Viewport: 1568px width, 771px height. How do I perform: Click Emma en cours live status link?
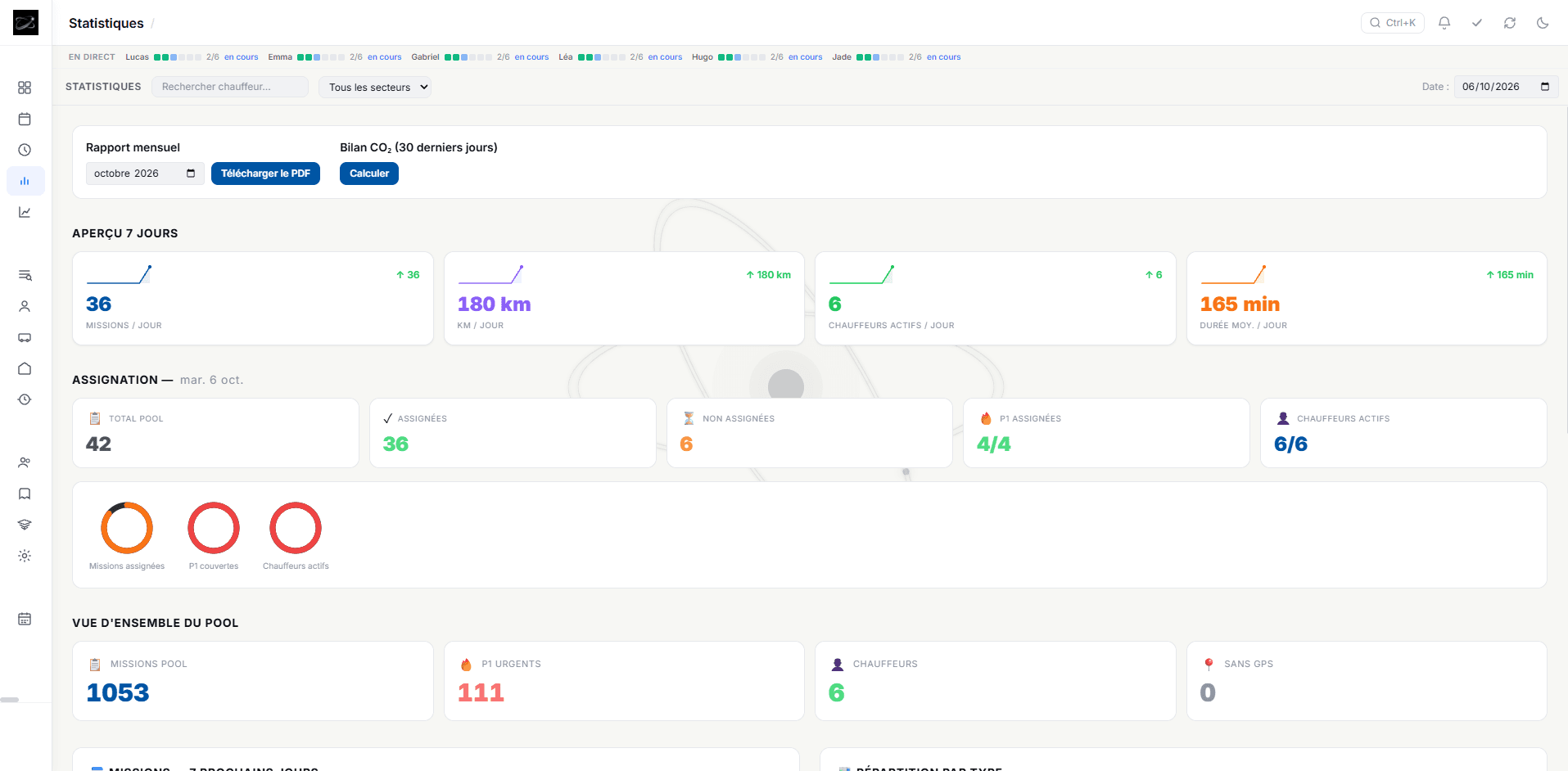(384, 57)
